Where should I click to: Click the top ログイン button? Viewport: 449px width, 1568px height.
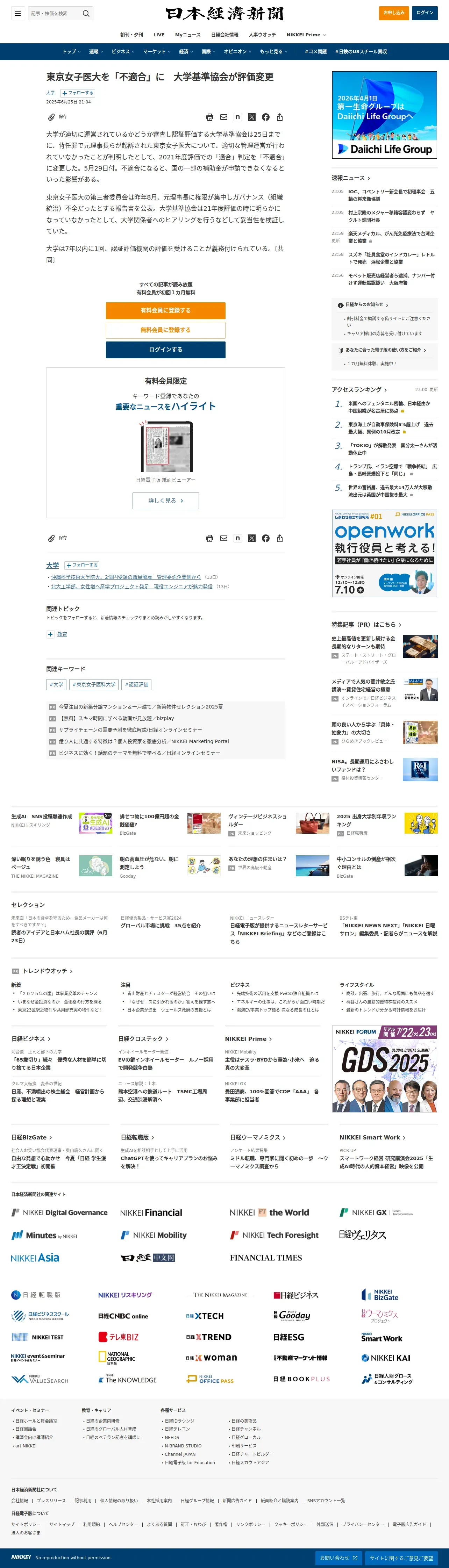click(x=425, y=13)
